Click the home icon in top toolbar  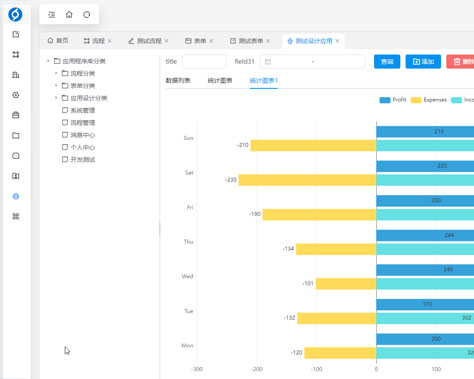69,14
